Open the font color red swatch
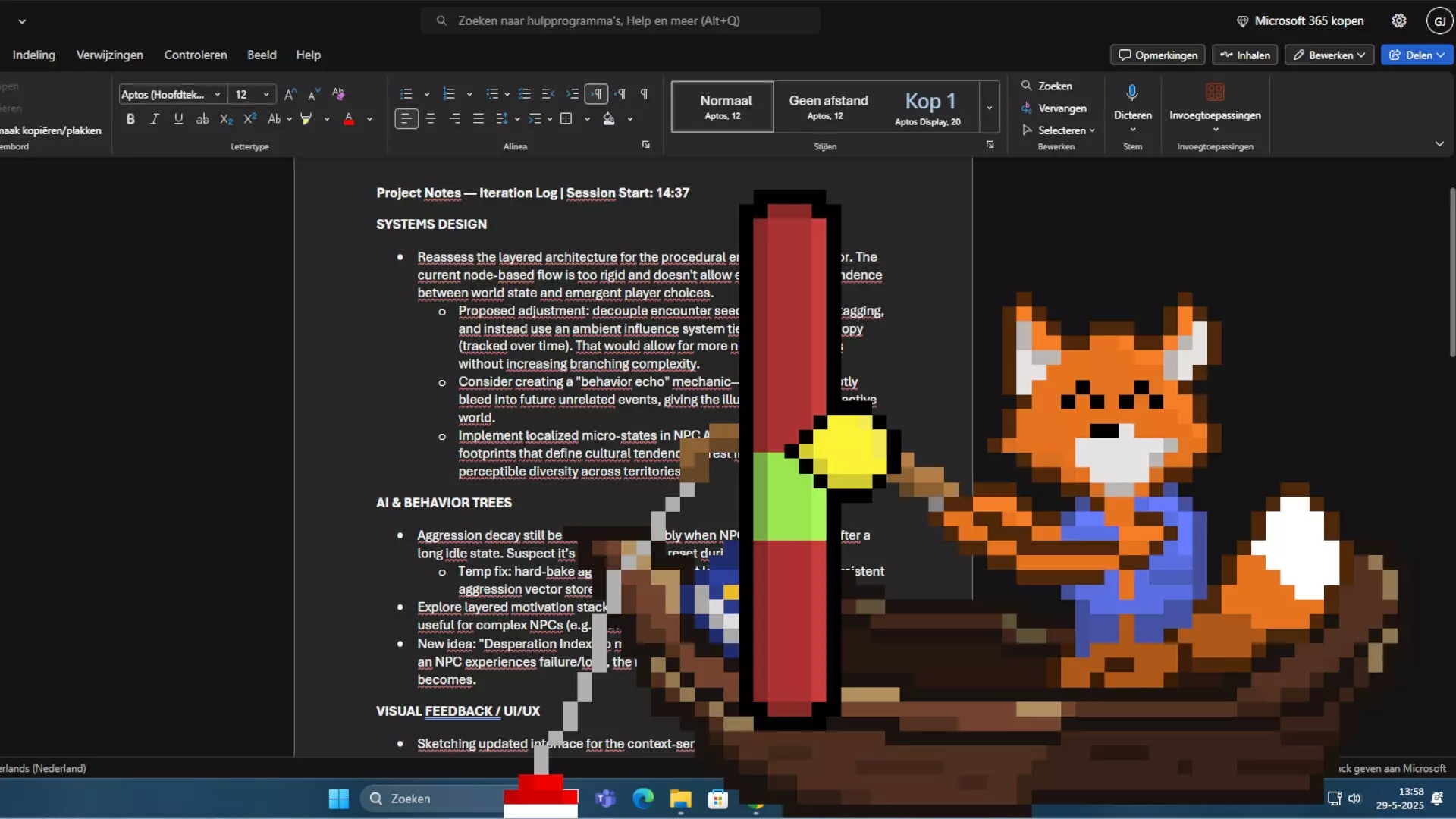Viewport: 1456px width, 819px height. (x=348, y=118)
